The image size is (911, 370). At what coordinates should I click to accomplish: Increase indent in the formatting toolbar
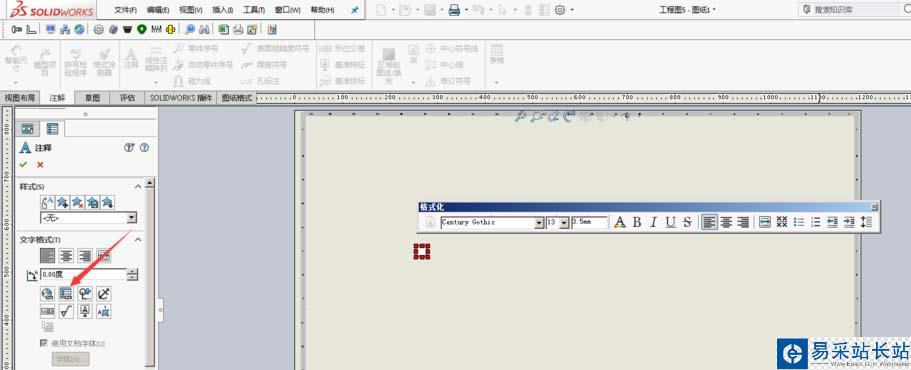click(x=849, y=222)
